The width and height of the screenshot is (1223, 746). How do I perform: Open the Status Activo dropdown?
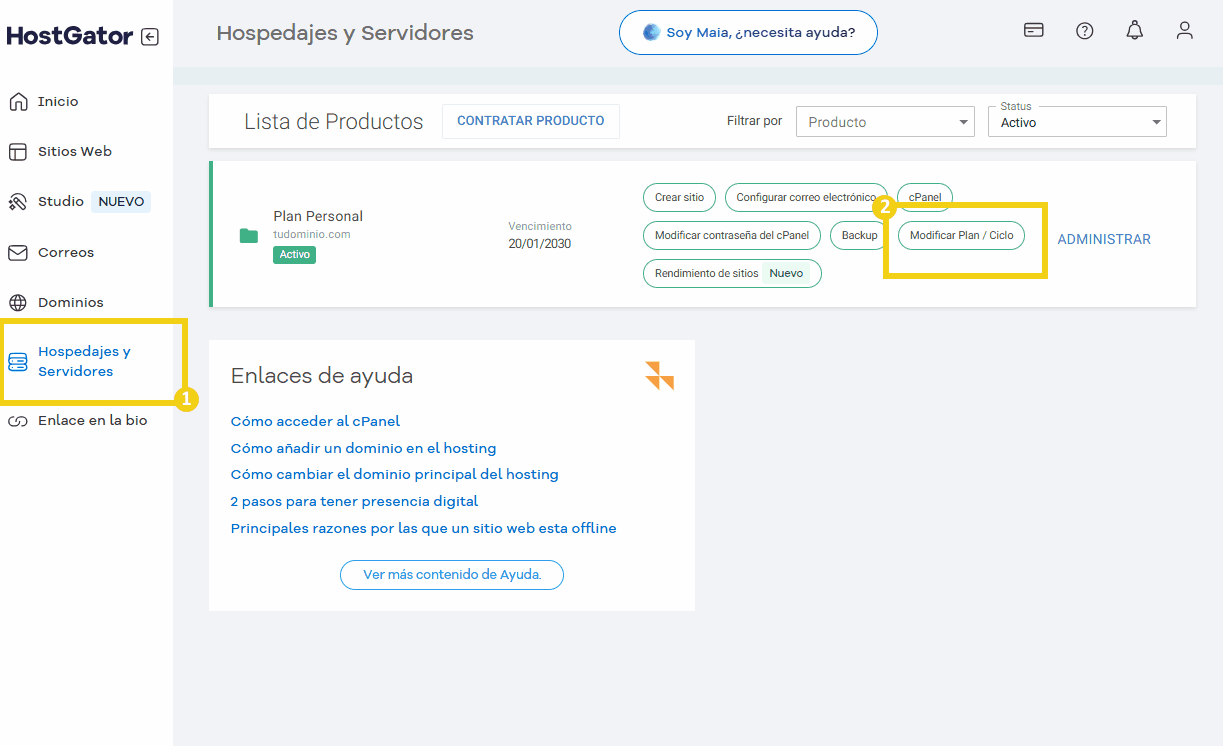[x=1077, y=122]
